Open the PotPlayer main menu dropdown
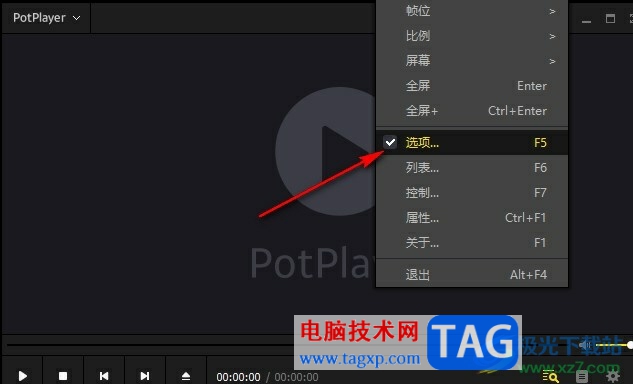633x384 pixels. coord(46,18)
